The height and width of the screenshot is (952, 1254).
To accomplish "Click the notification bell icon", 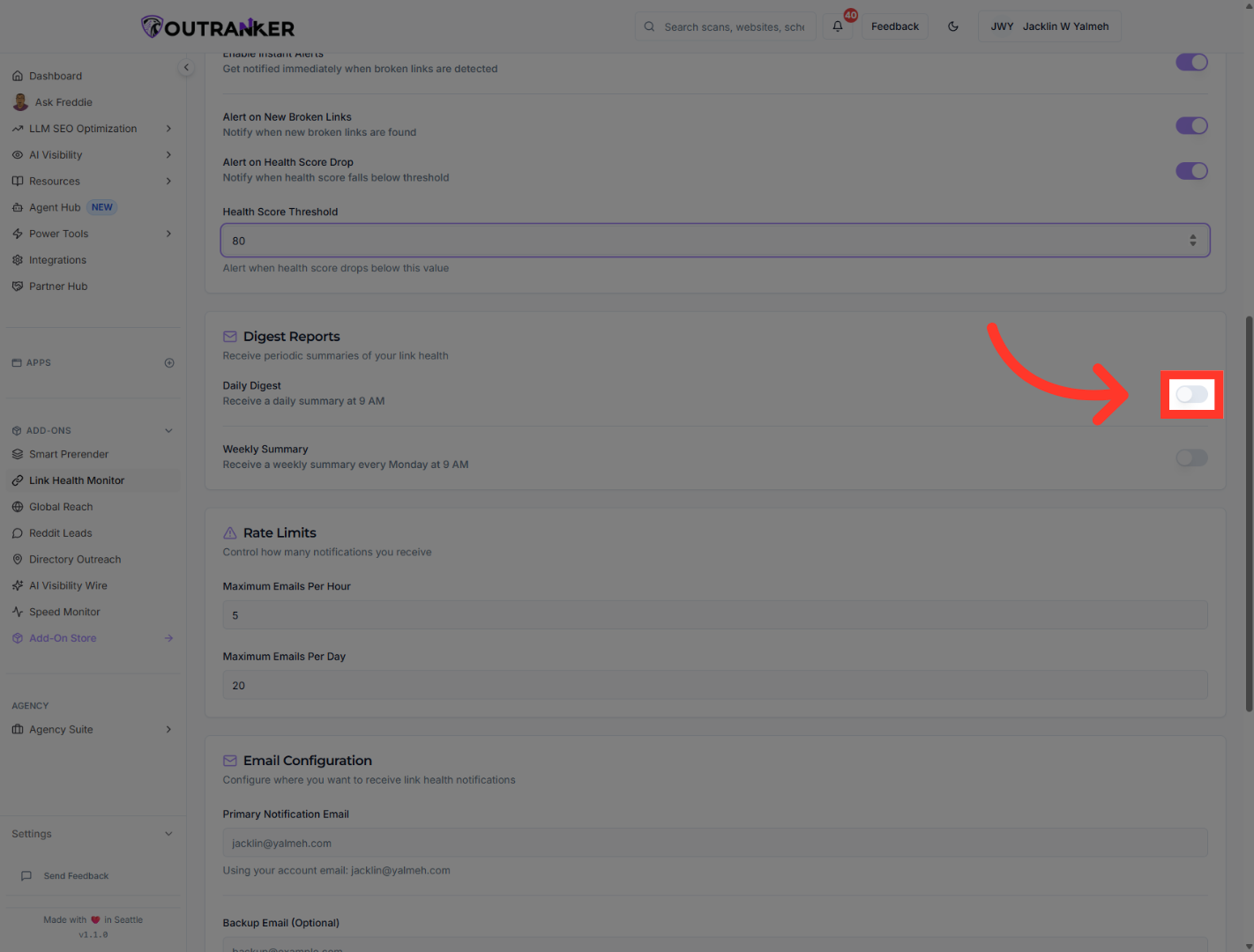I will [838, 26].
